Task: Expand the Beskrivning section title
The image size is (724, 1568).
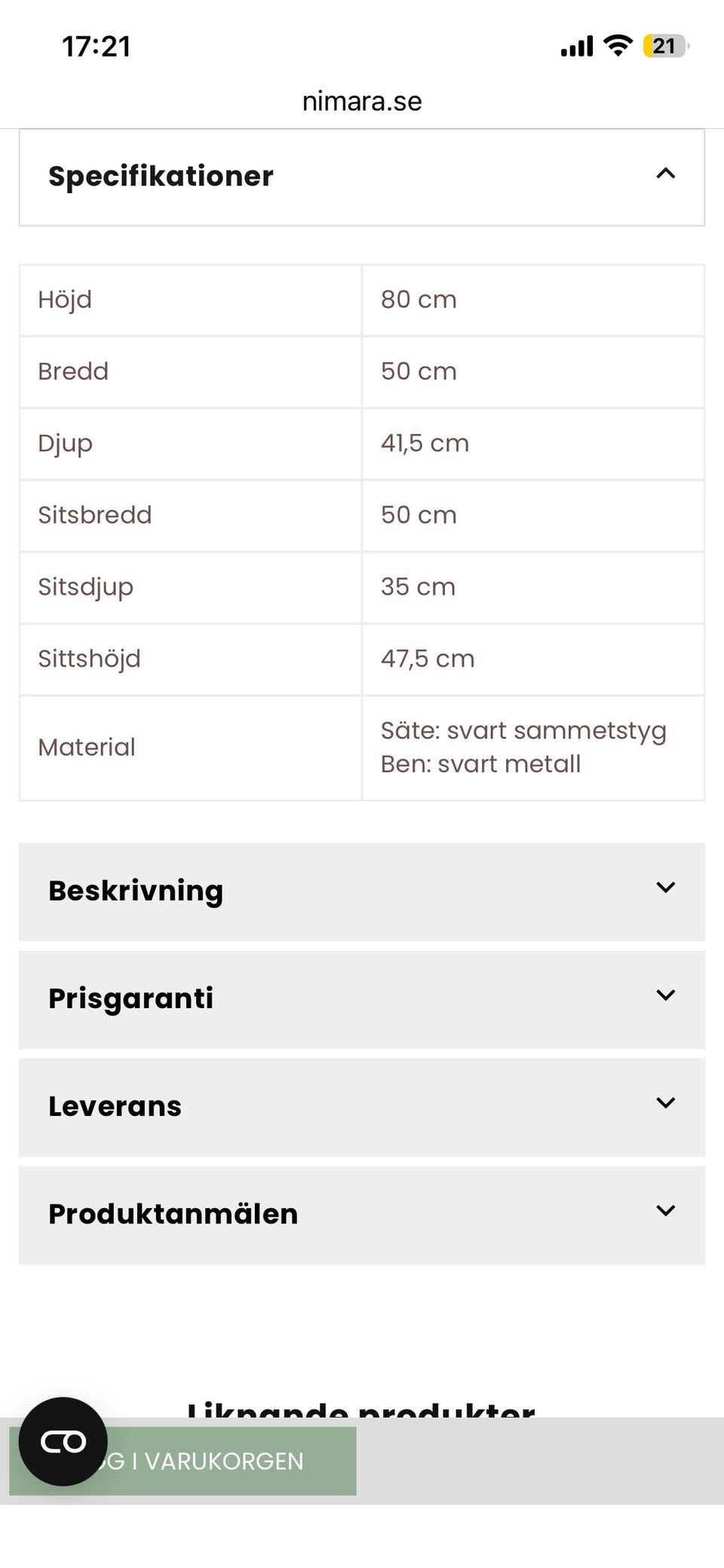Action: [136, 891]
